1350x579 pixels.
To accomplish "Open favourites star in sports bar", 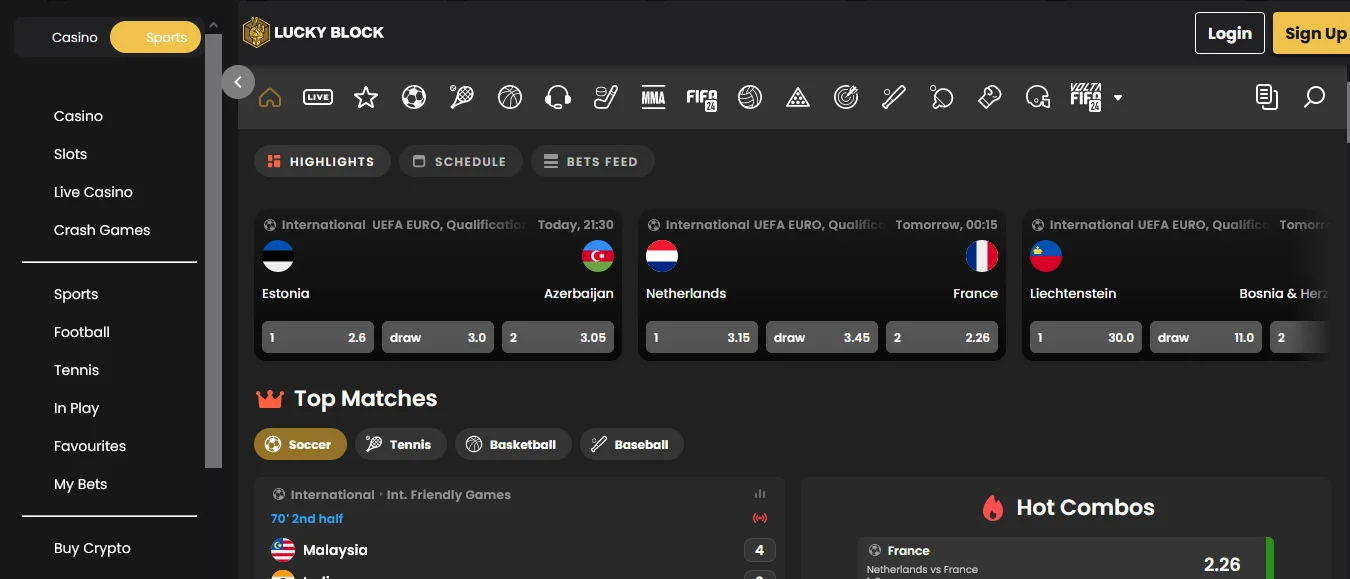I will 366,97.
